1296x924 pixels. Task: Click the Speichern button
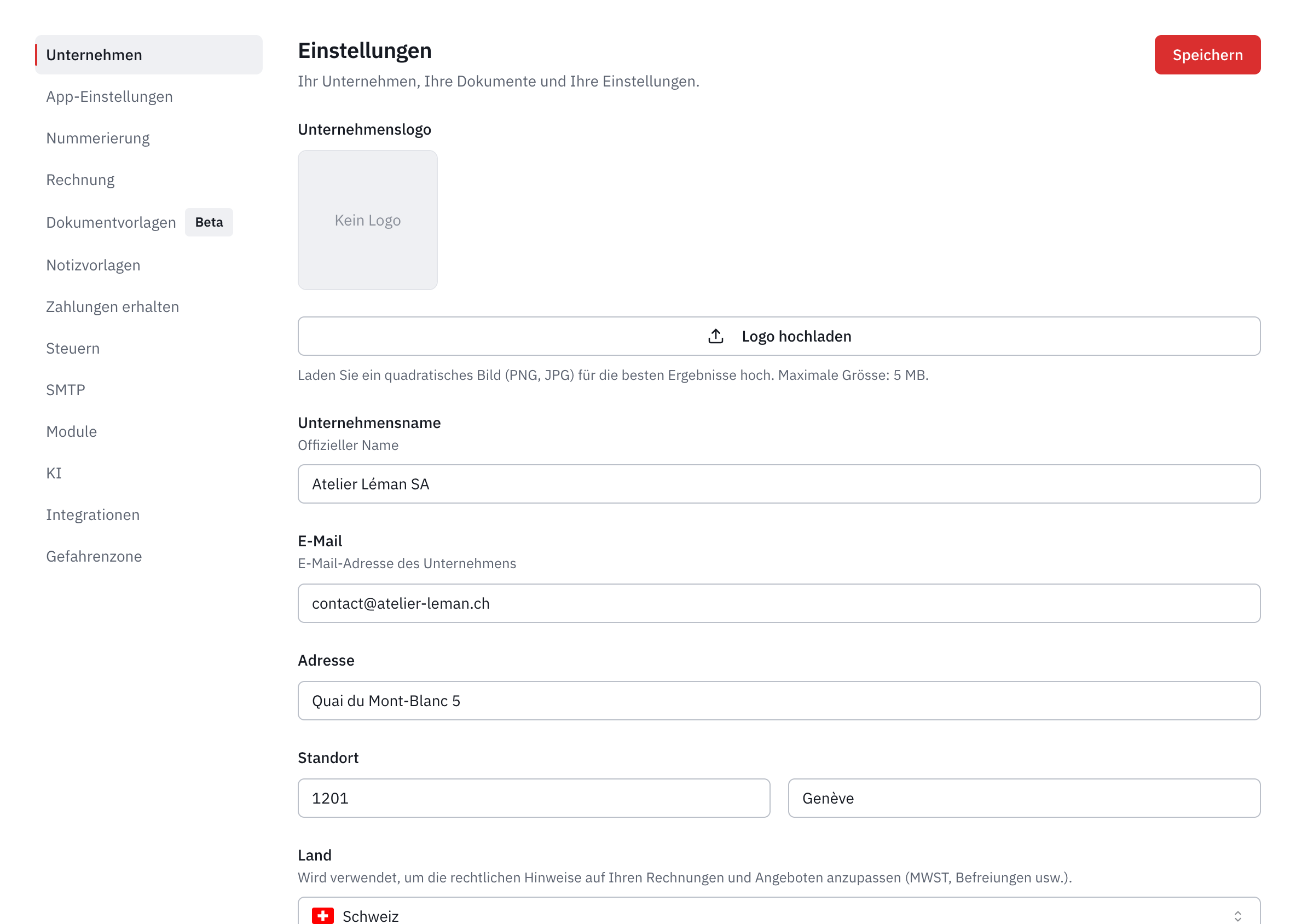point(1207,55)
